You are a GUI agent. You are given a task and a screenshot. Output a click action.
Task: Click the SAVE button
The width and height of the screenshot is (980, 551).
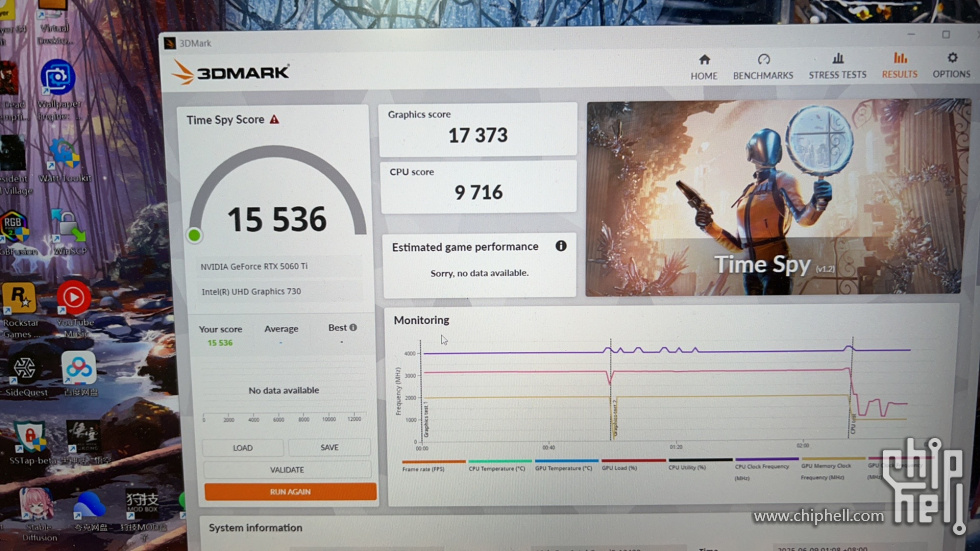click(329, 447)
